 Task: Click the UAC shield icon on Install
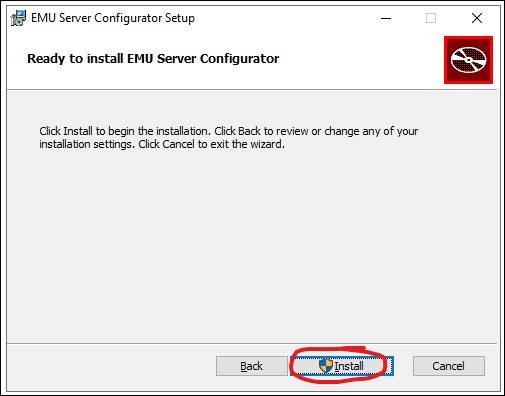click(x=326, y=366)
